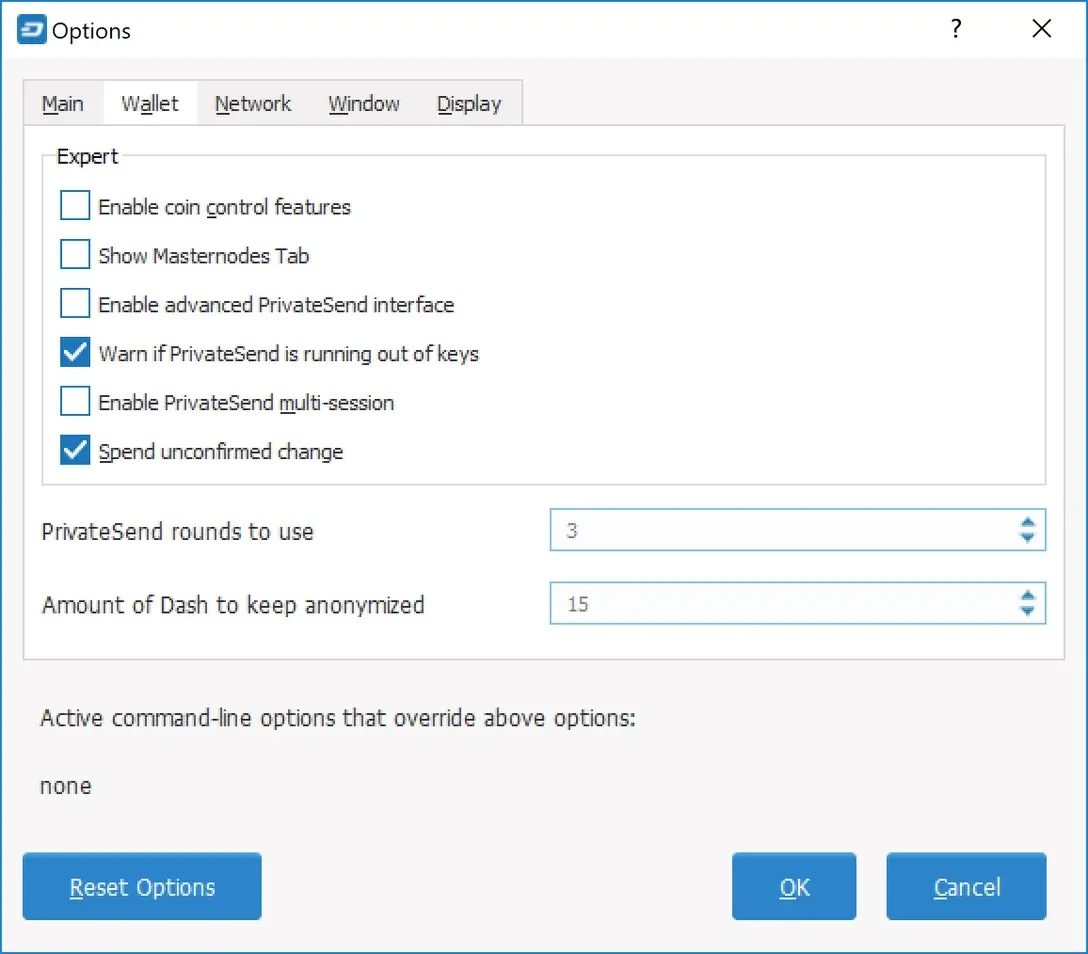Open the Network tab
The image size is (1088, 954).
253,103
